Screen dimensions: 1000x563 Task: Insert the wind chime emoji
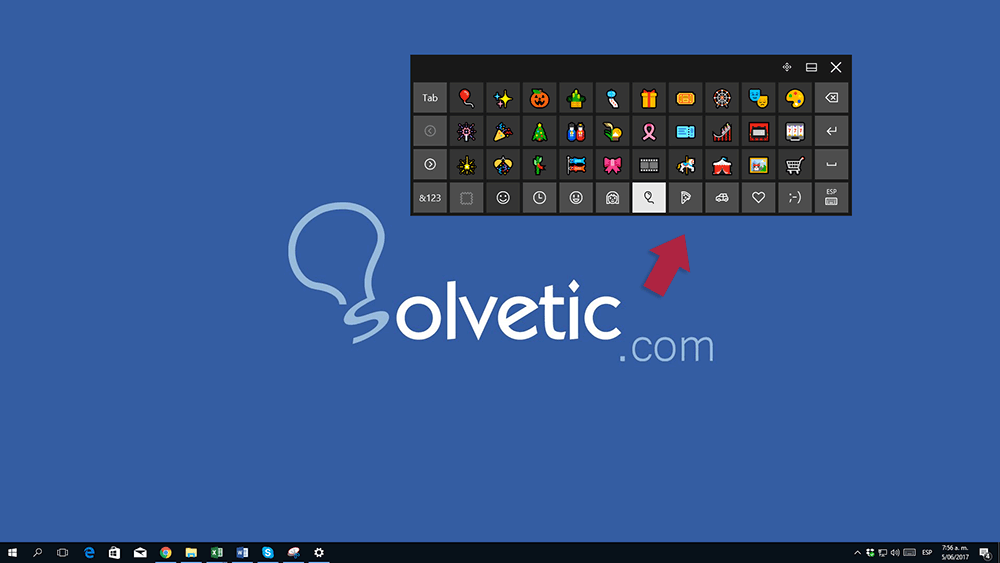click(x=612, y=98)
